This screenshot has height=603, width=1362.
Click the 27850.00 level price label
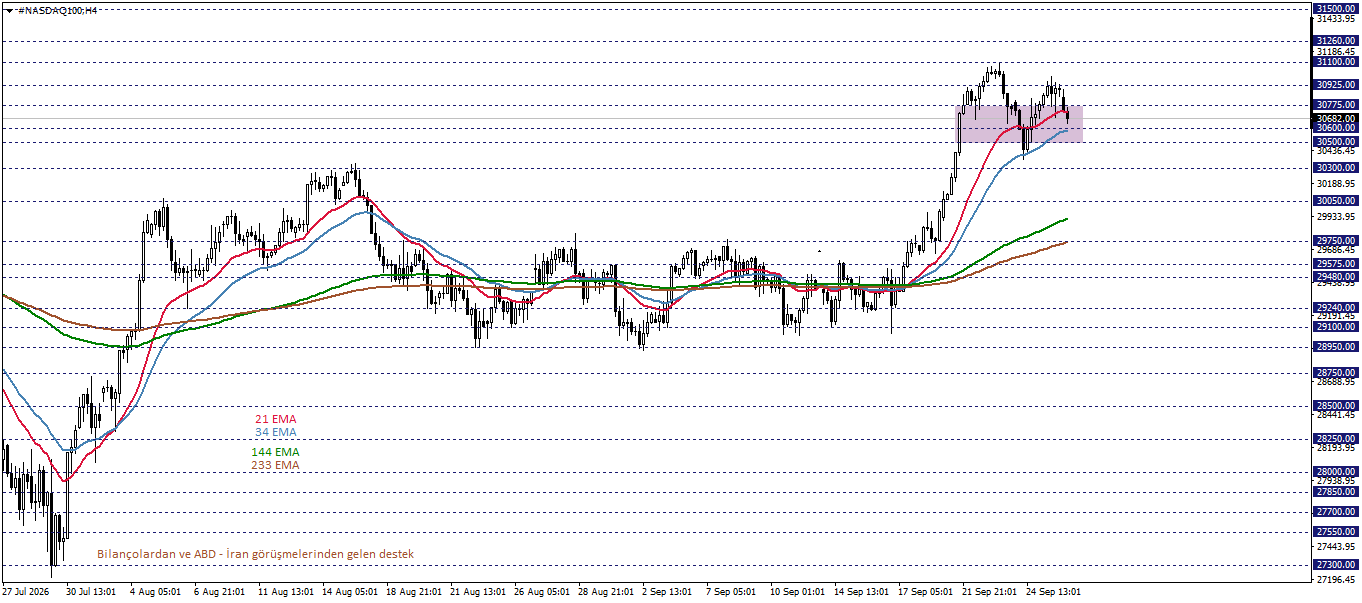1335,492
